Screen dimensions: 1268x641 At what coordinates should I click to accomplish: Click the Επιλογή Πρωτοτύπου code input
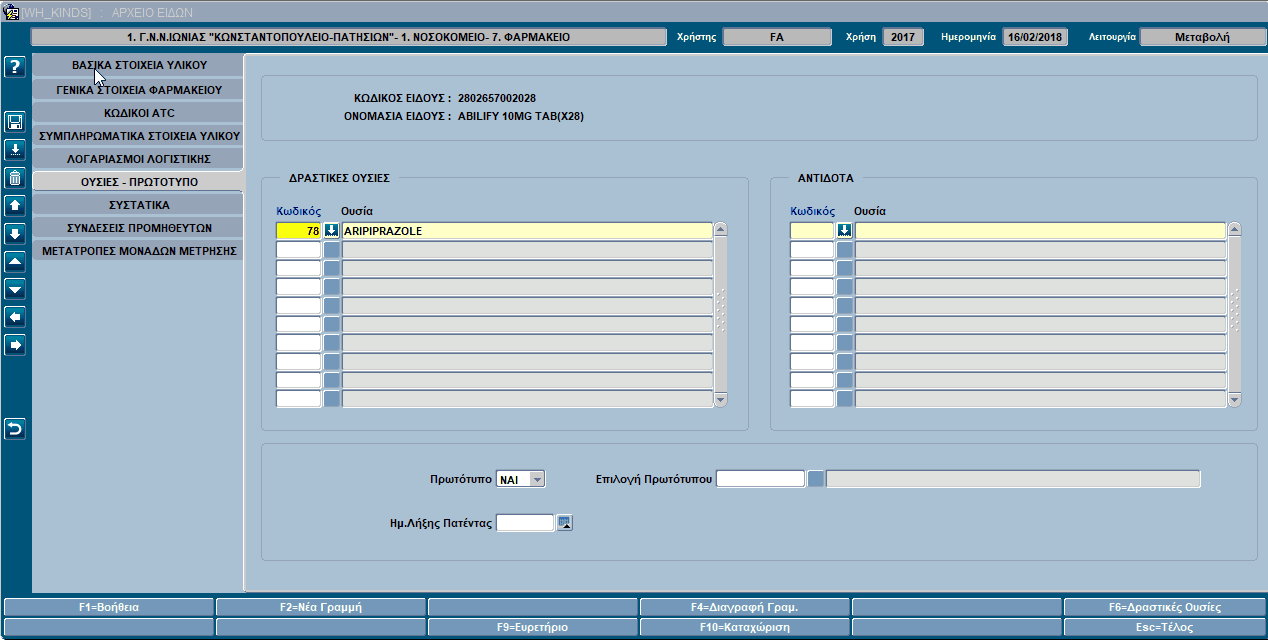(761, 479)
